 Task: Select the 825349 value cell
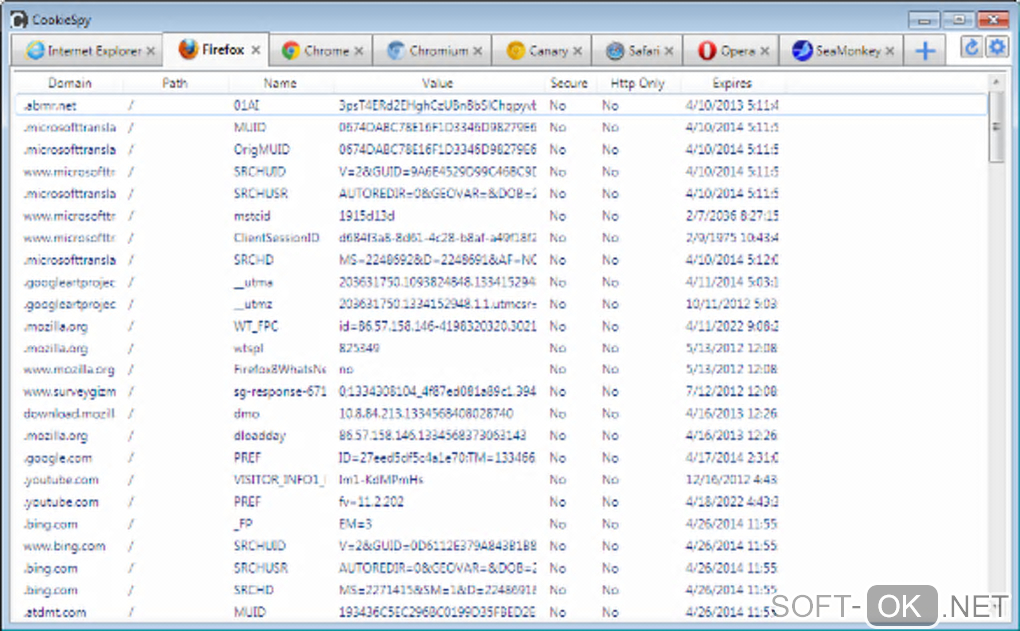point(359,349)
